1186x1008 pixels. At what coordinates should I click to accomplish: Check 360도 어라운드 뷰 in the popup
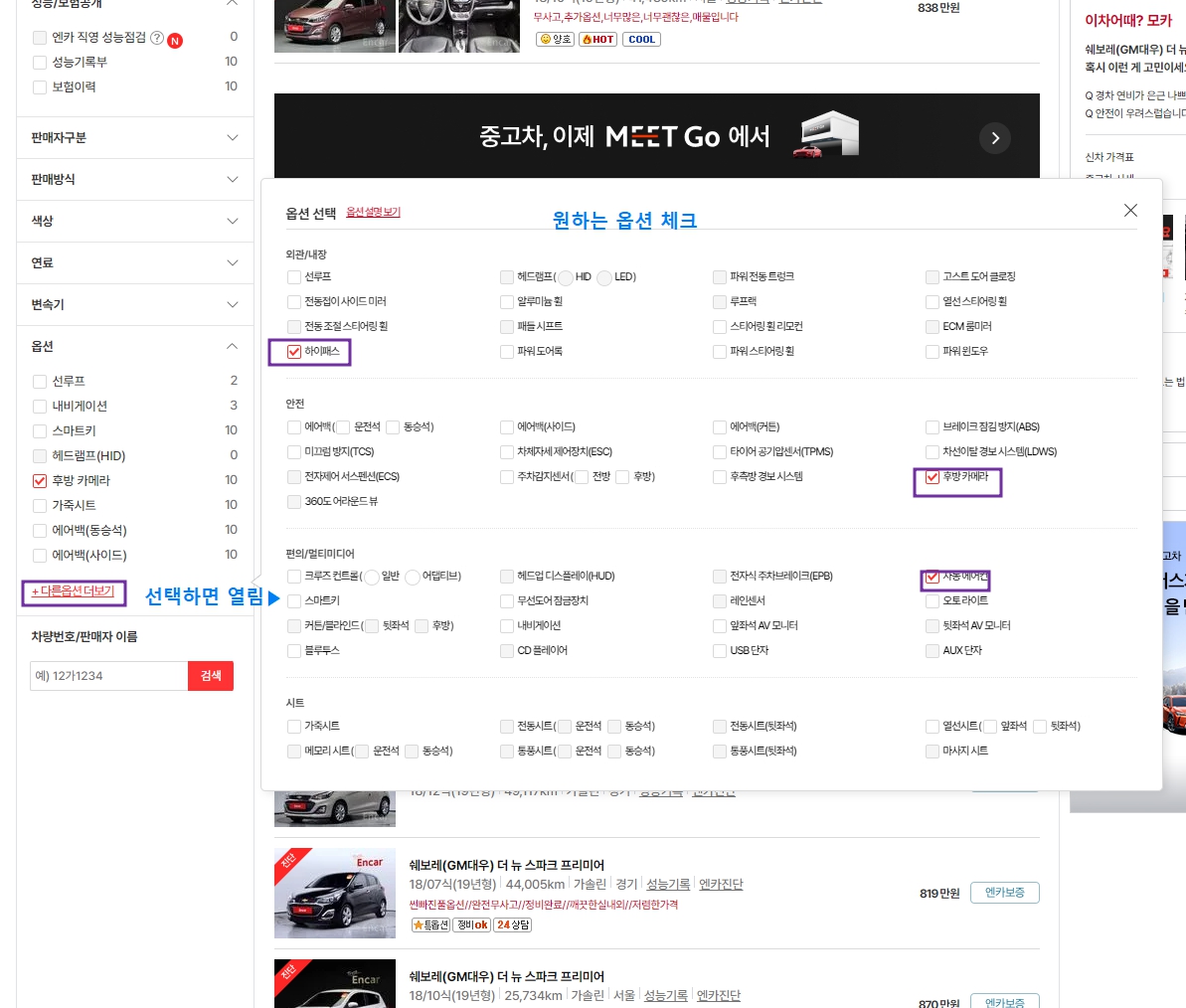click(x=294, y=501)
